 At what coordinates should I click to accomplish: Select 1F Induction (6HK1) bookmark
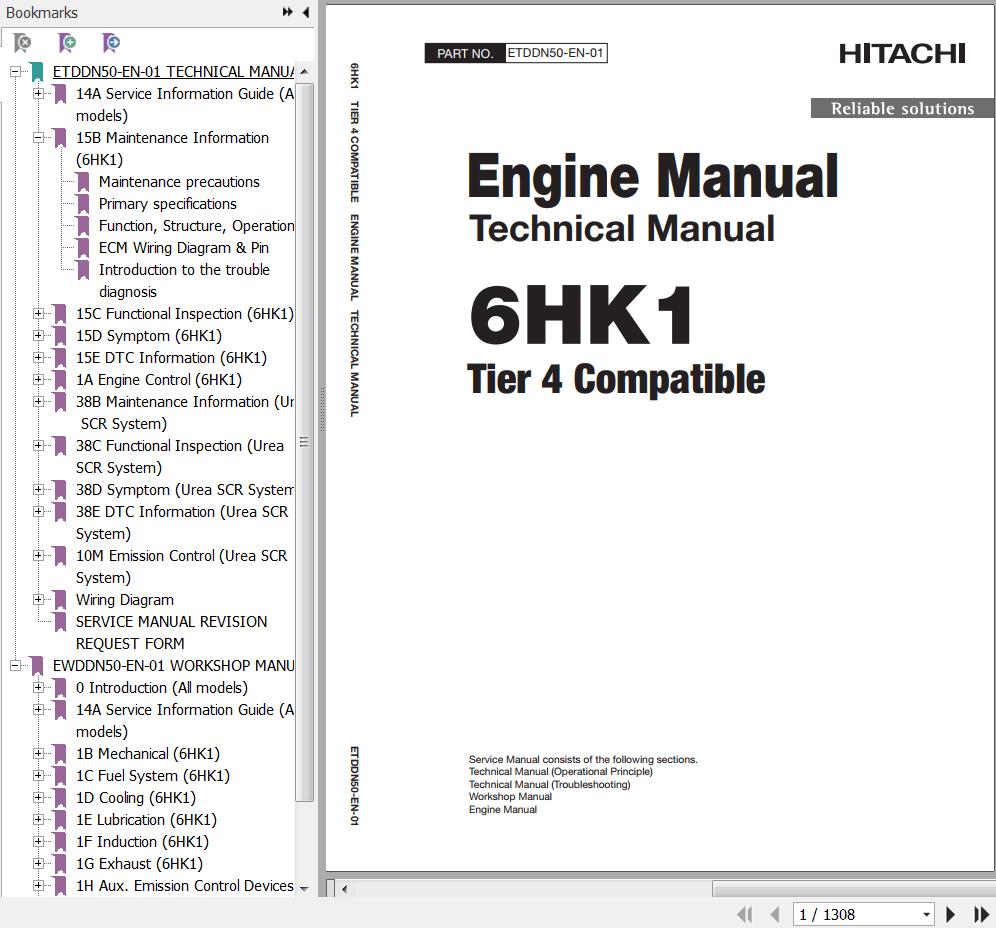pyautogui.click(x=142, y=842)
